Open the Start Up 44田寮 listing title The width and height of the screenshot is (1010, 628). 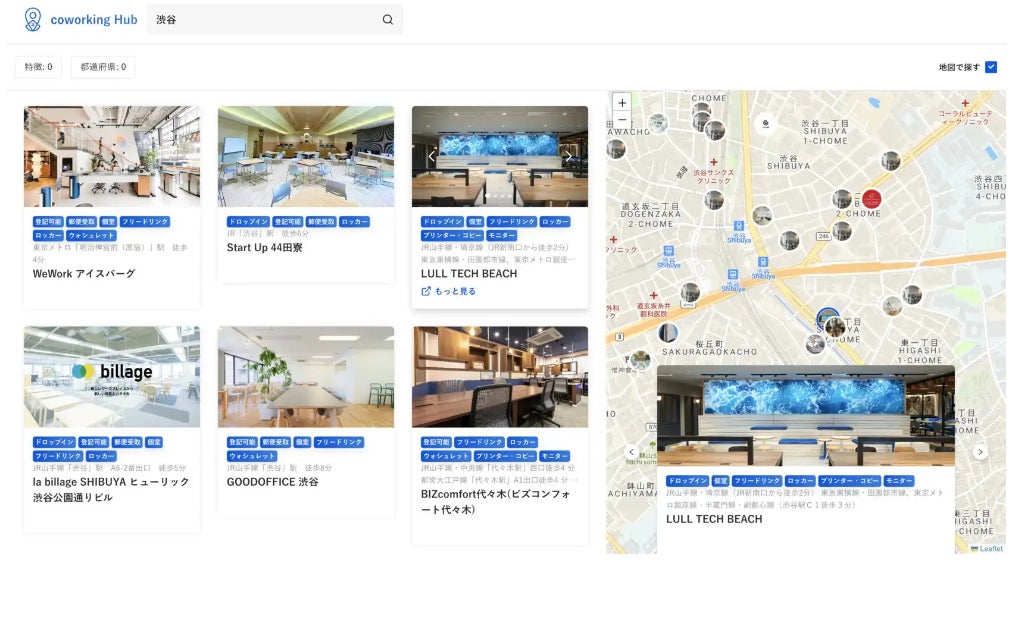pyautogui.click(x=264, y=247)
